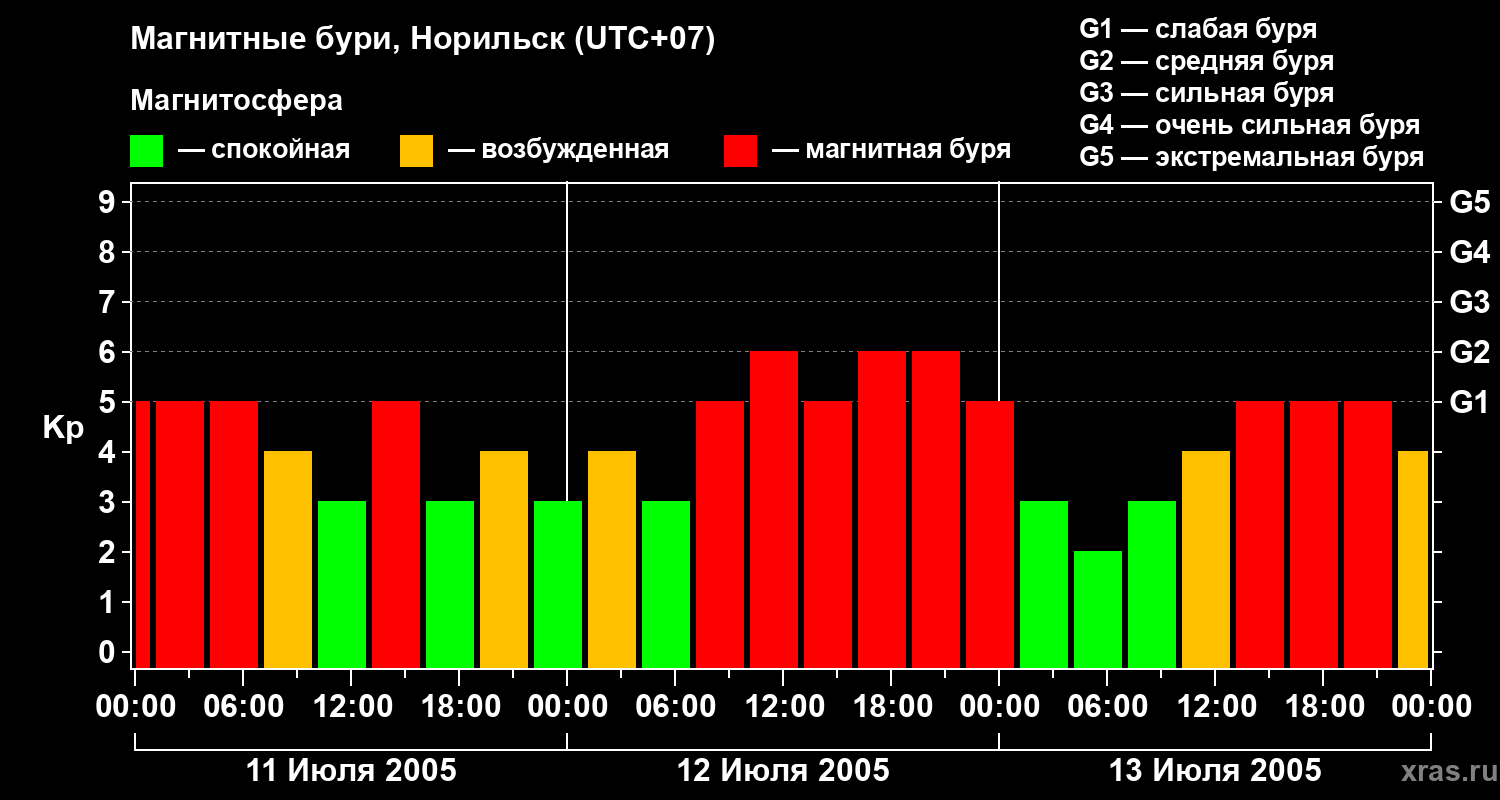Viewport: 1500px width, 800px height.
Task: Click the red 'магнитная буря' legend swatch
Action: [740, 151]
